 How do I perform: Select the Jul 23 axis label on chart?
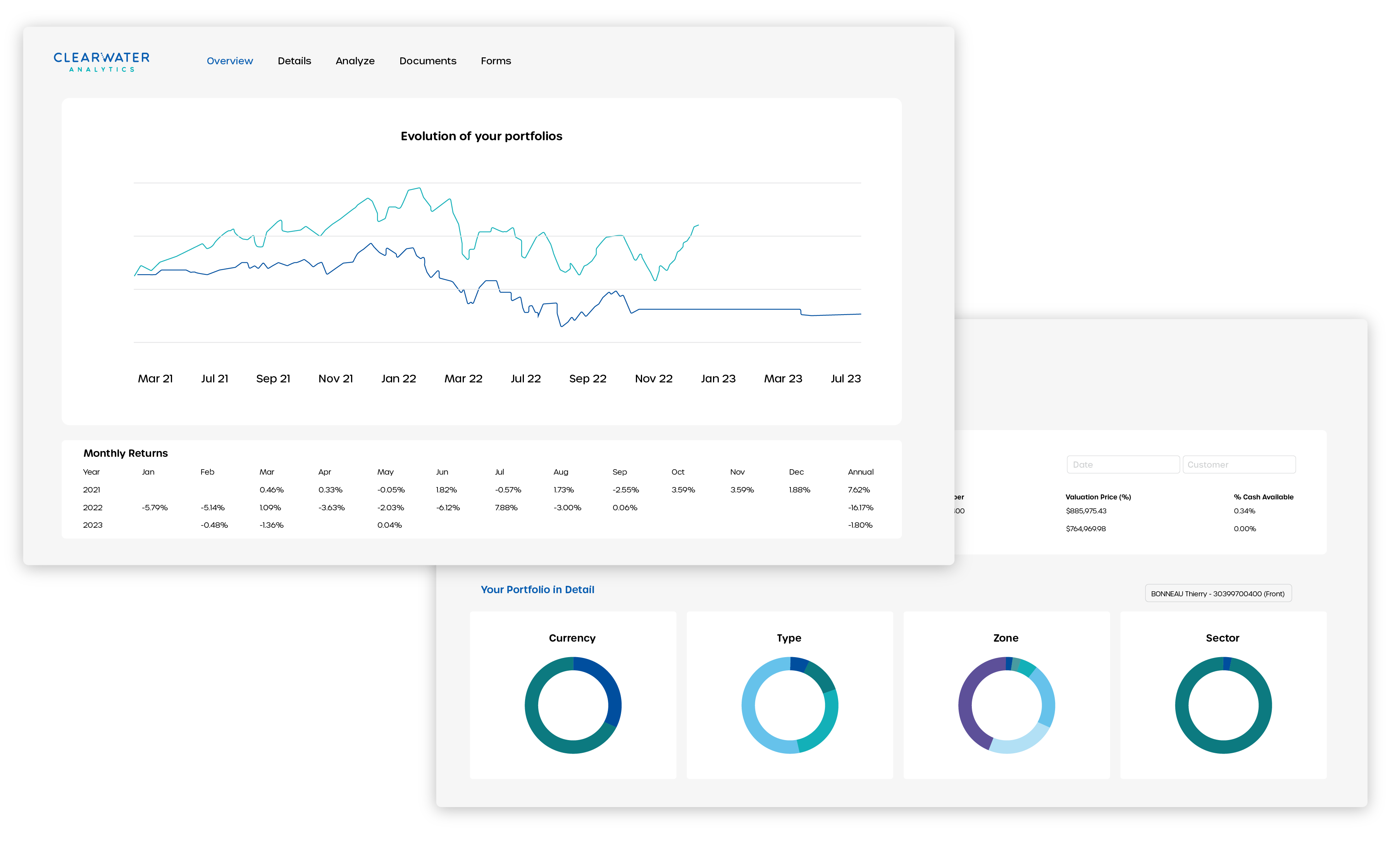click(x=846, y=378)
